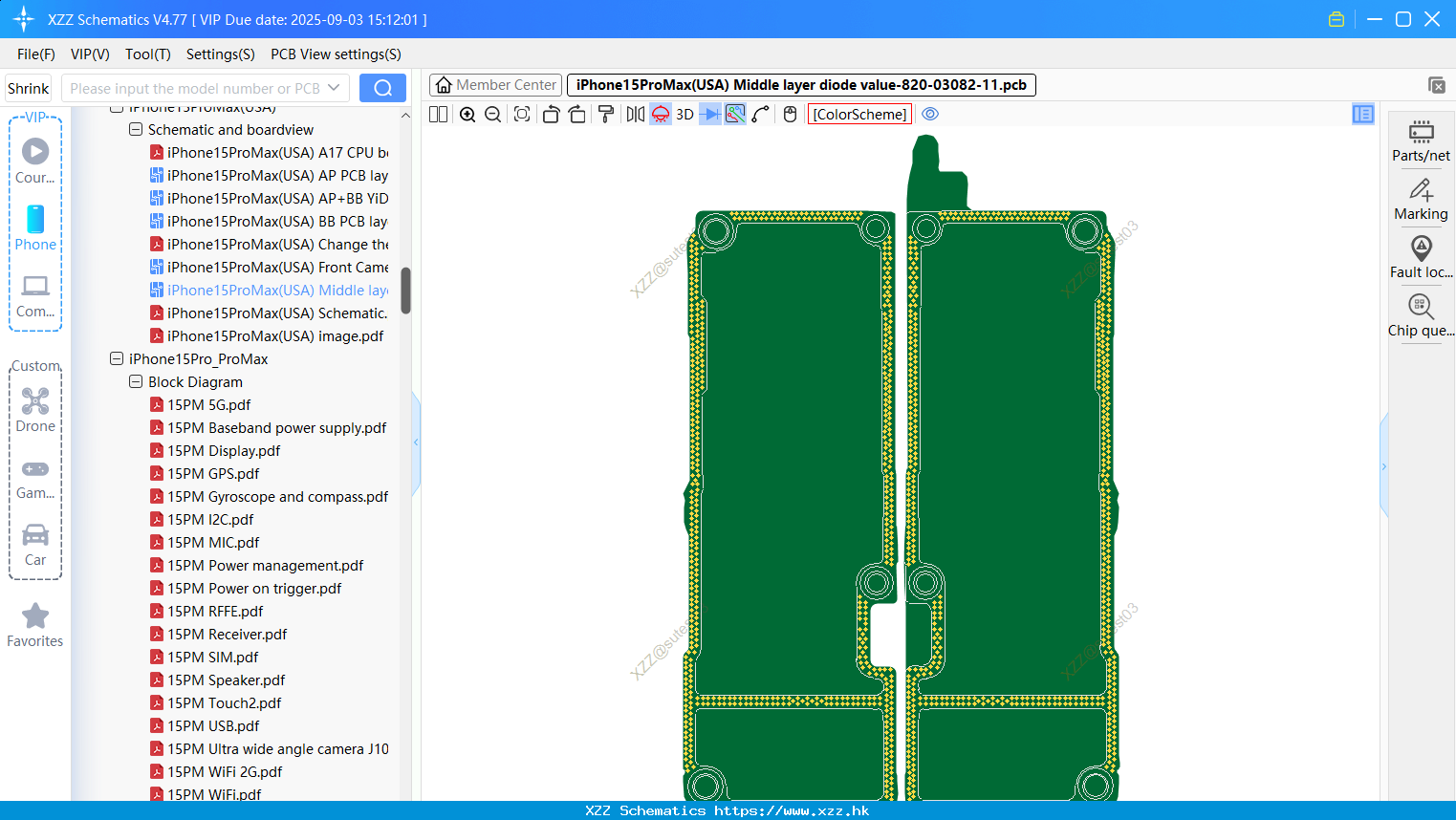
Task: Open iPhone15ProMax(USA) BB PCB layer file
Action: pos(269,221)
